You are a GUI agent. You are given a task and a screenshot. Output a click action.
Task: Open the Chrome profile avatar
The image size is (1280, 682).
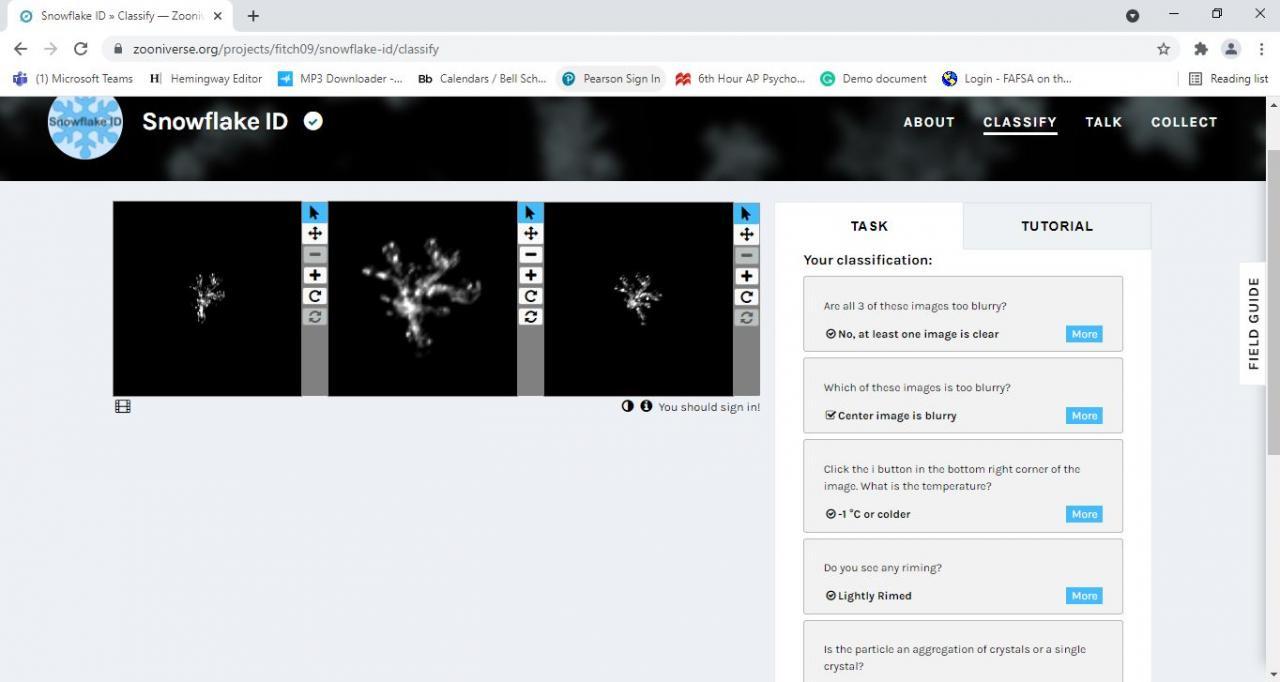1231,48
